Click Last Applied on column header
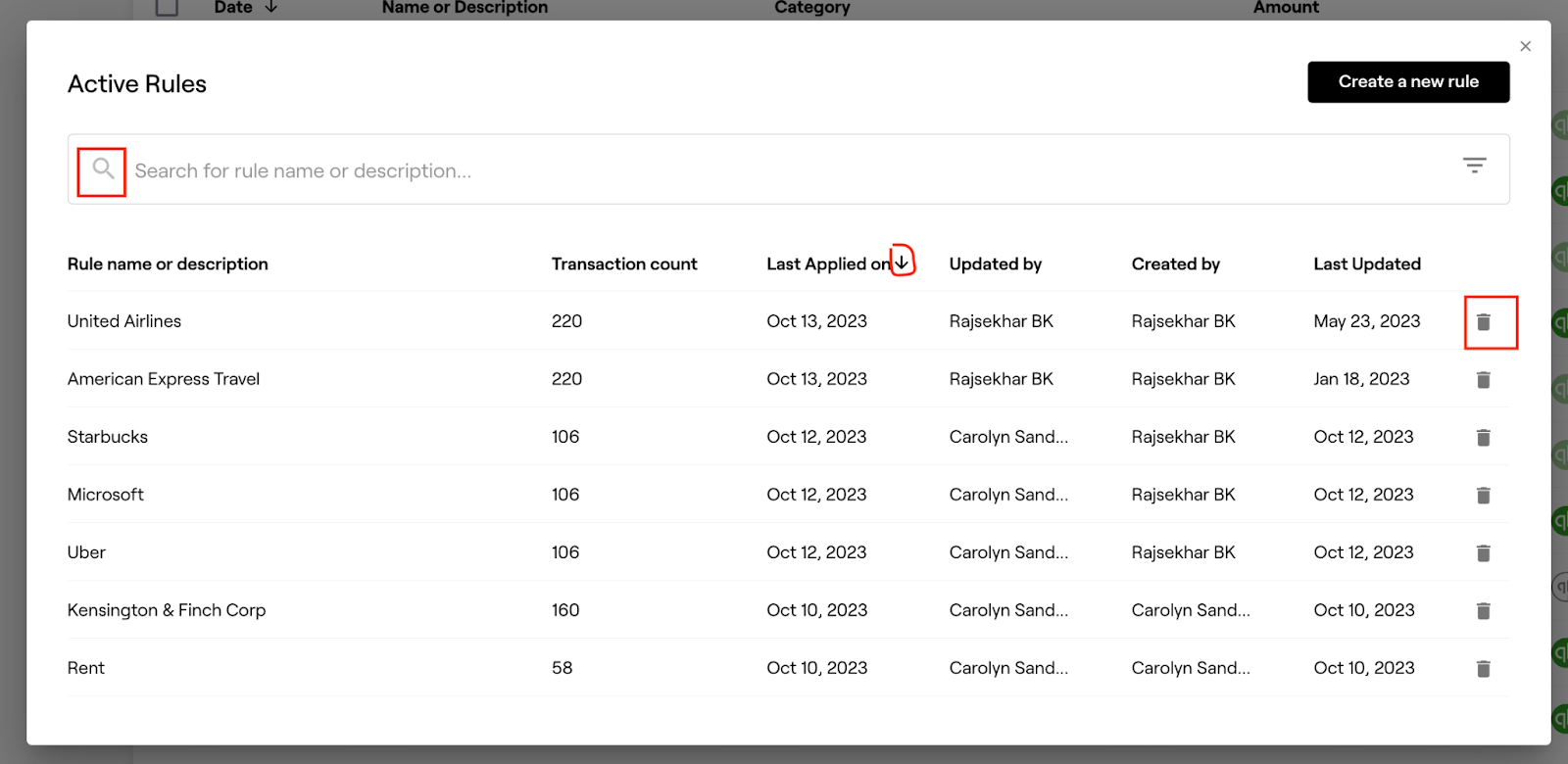This screenshot has height=764, width=1568. coord(828,263)
